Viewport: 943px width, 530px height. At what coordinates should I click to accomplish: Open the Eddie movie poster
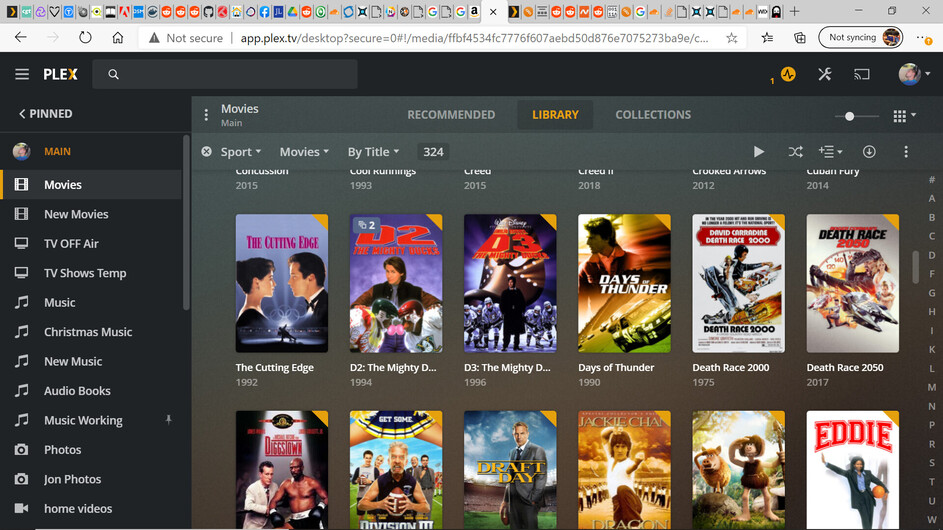853,470
